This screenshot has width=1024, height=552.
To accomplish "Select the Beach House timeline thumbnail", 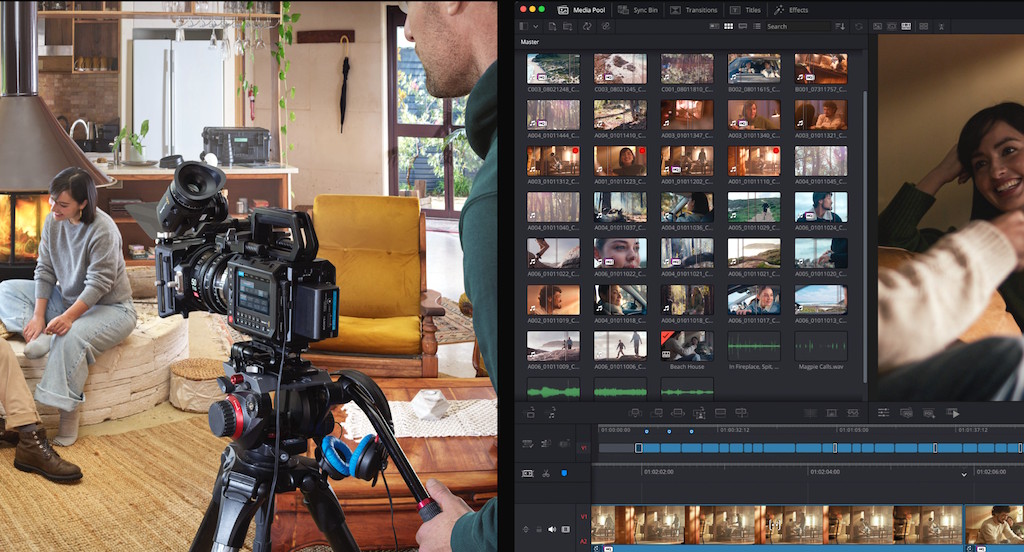I will click(686, 346).
